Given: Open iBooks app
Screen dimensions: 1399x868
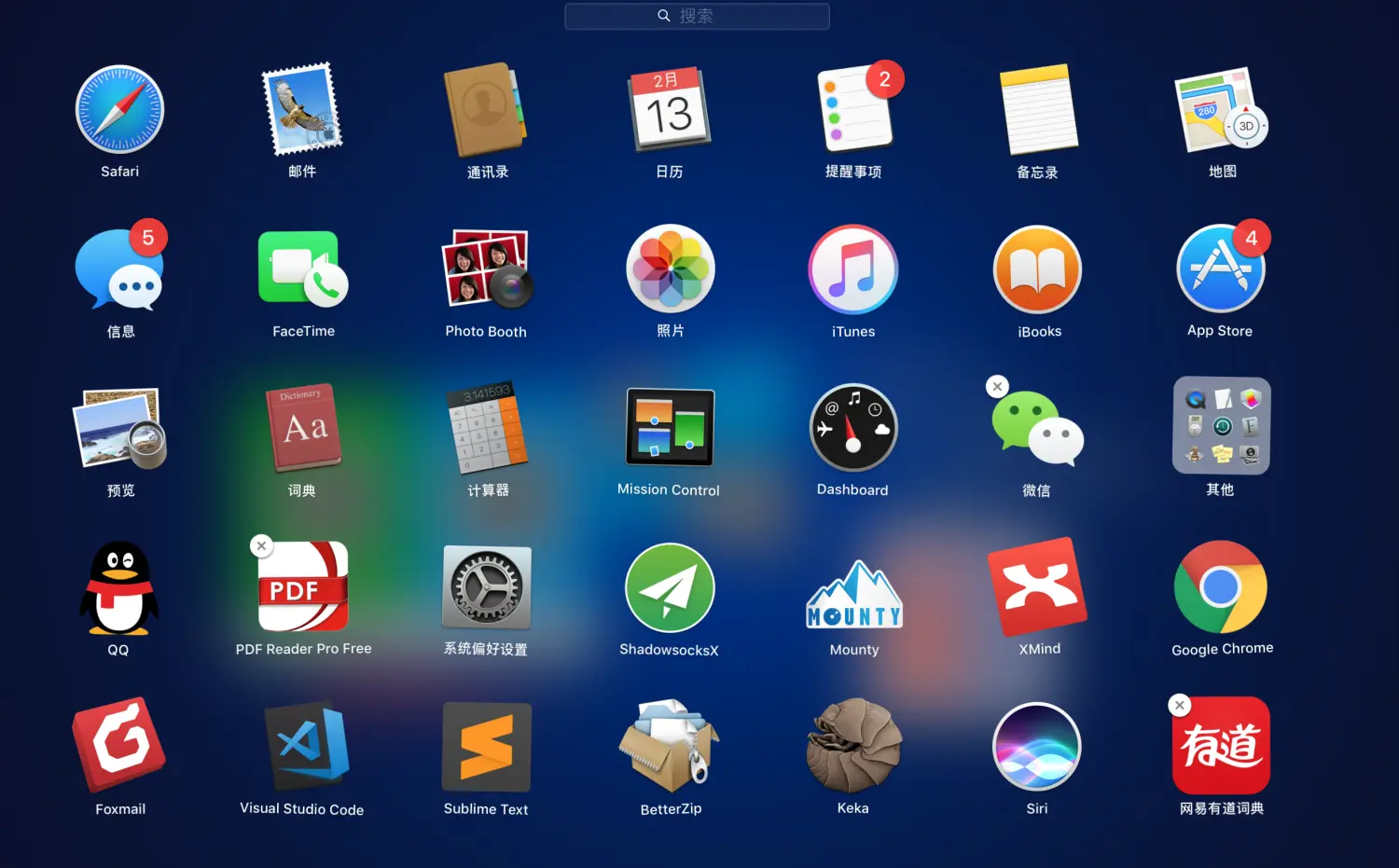Looking at the screenshot, I should (1038, 269).
